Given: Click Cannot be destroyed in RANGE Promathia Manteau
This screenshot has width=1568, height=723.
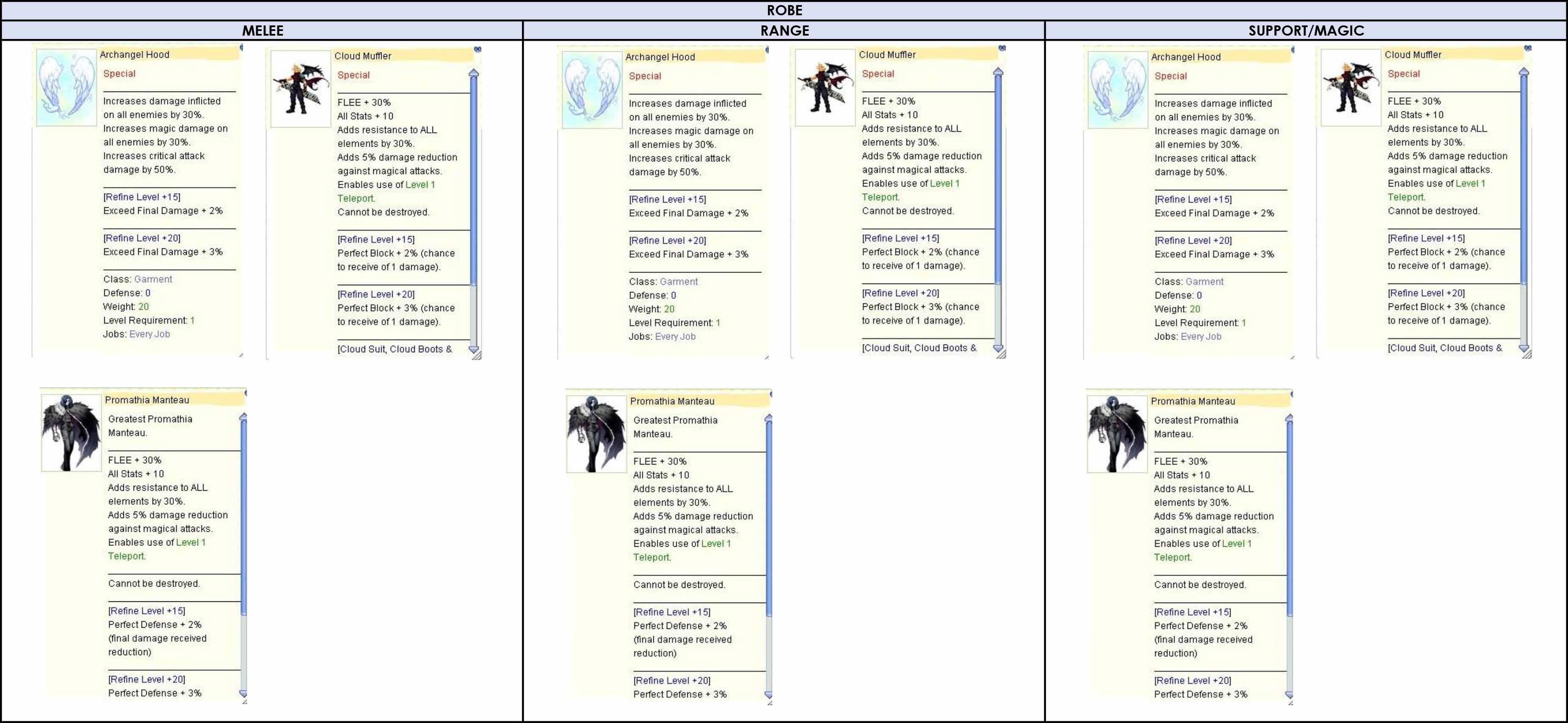Looking at the screenshot, I should click(x=679, y=585).
